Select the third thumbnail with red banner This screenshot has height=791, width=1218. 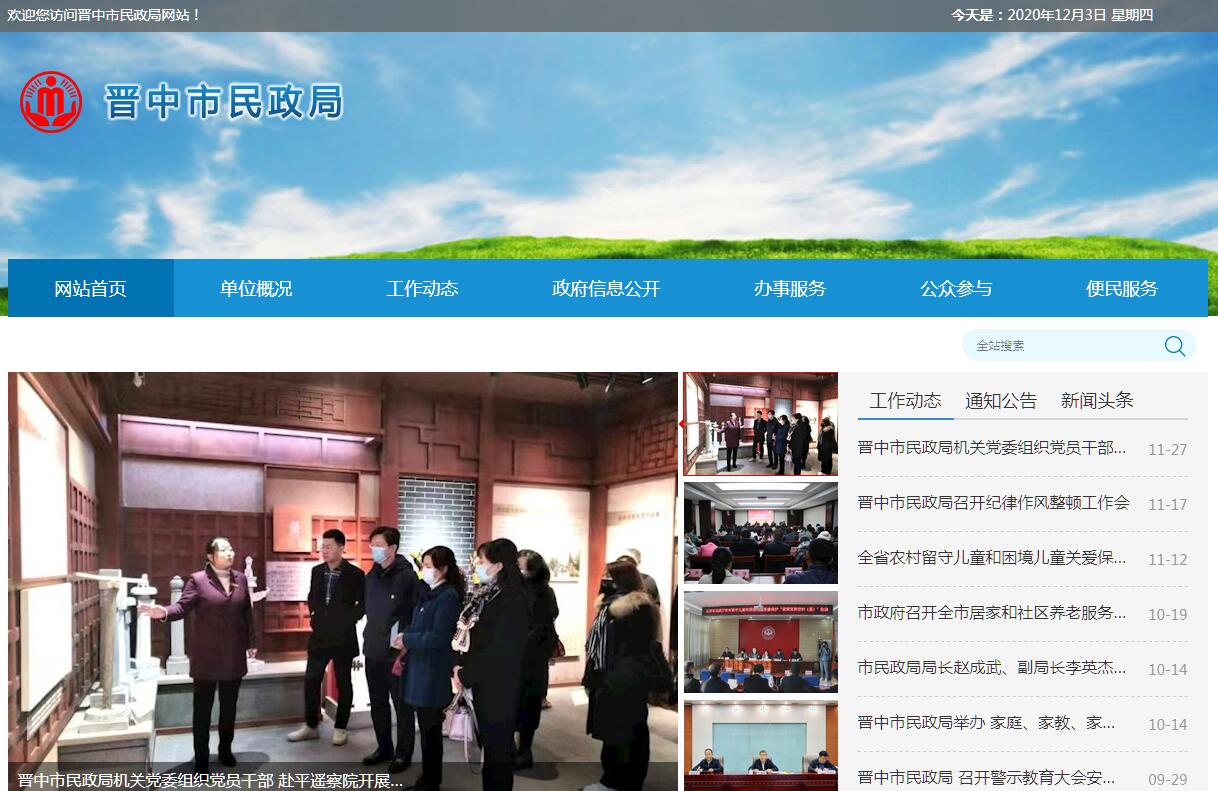pyautogui.click(x=761, y=642)
